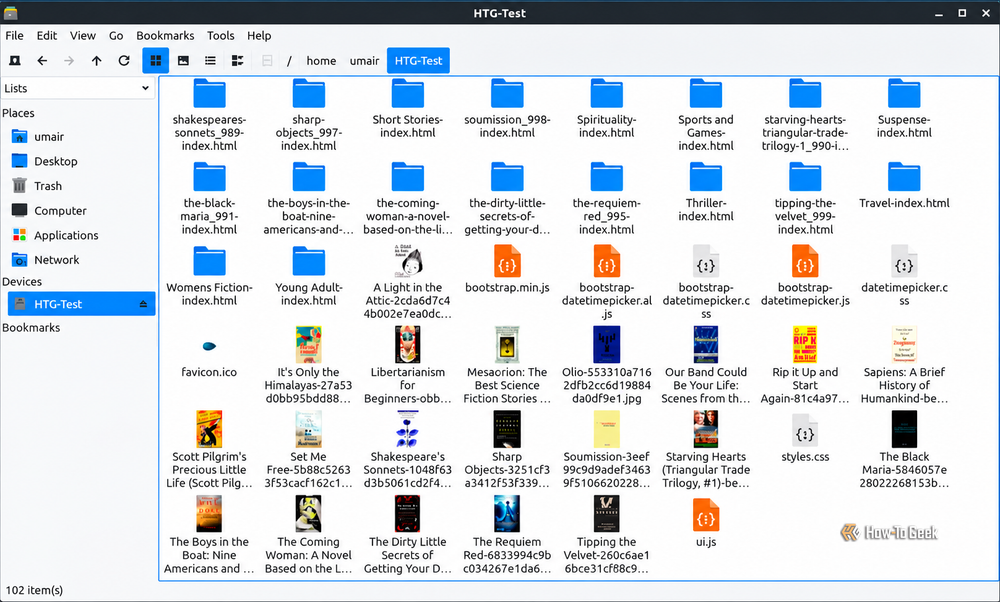
Task: Open the Bookmarks menu
Action: (165, 36)
